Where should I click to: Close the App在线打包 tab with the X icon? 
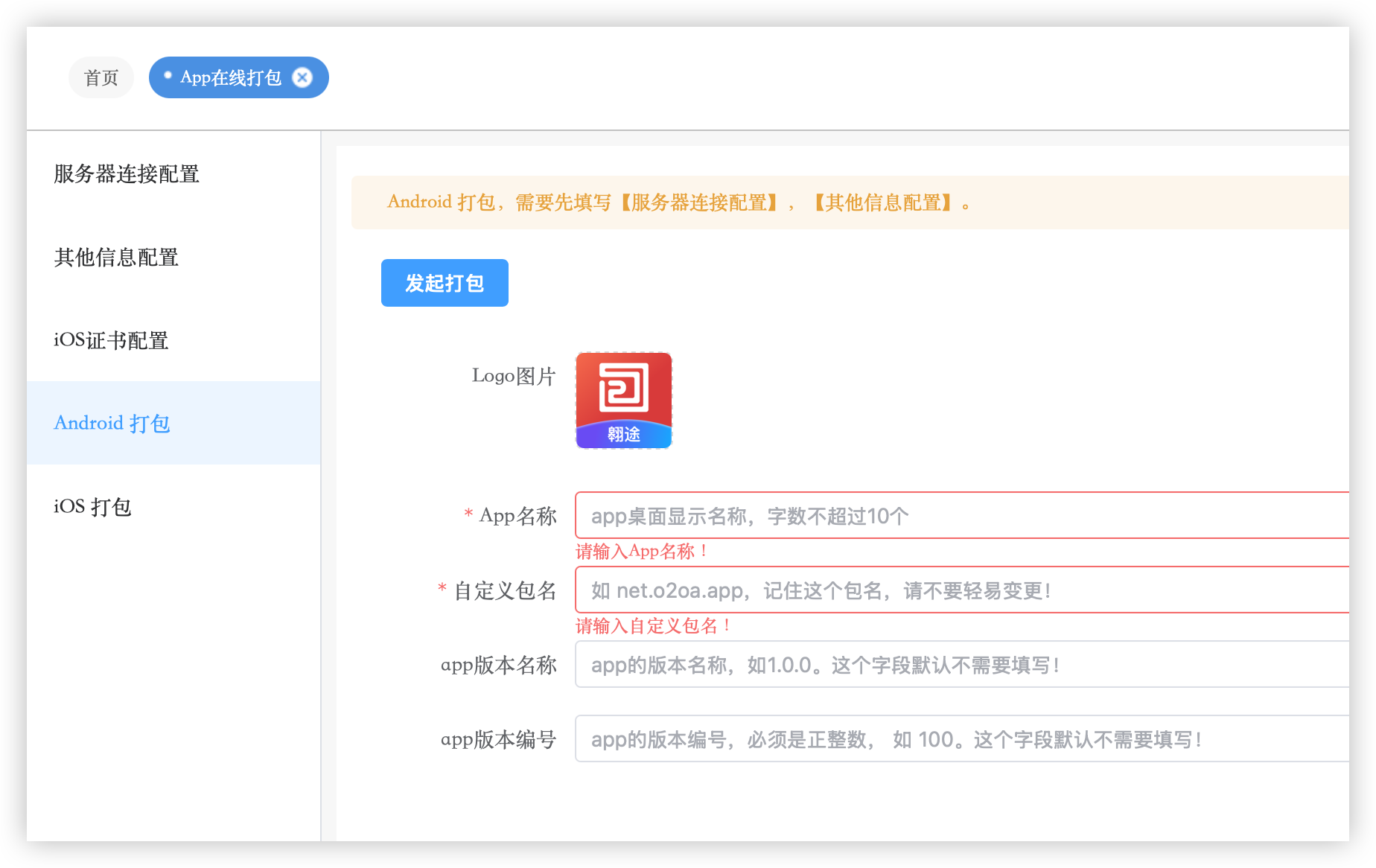pyautogui.click(x=302, y=77)
